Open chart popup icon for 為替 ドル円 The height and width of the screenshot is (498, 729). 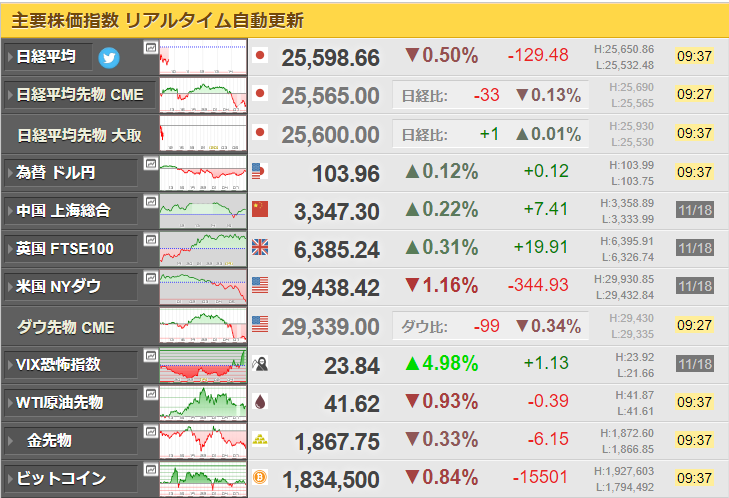click(150, 164)
